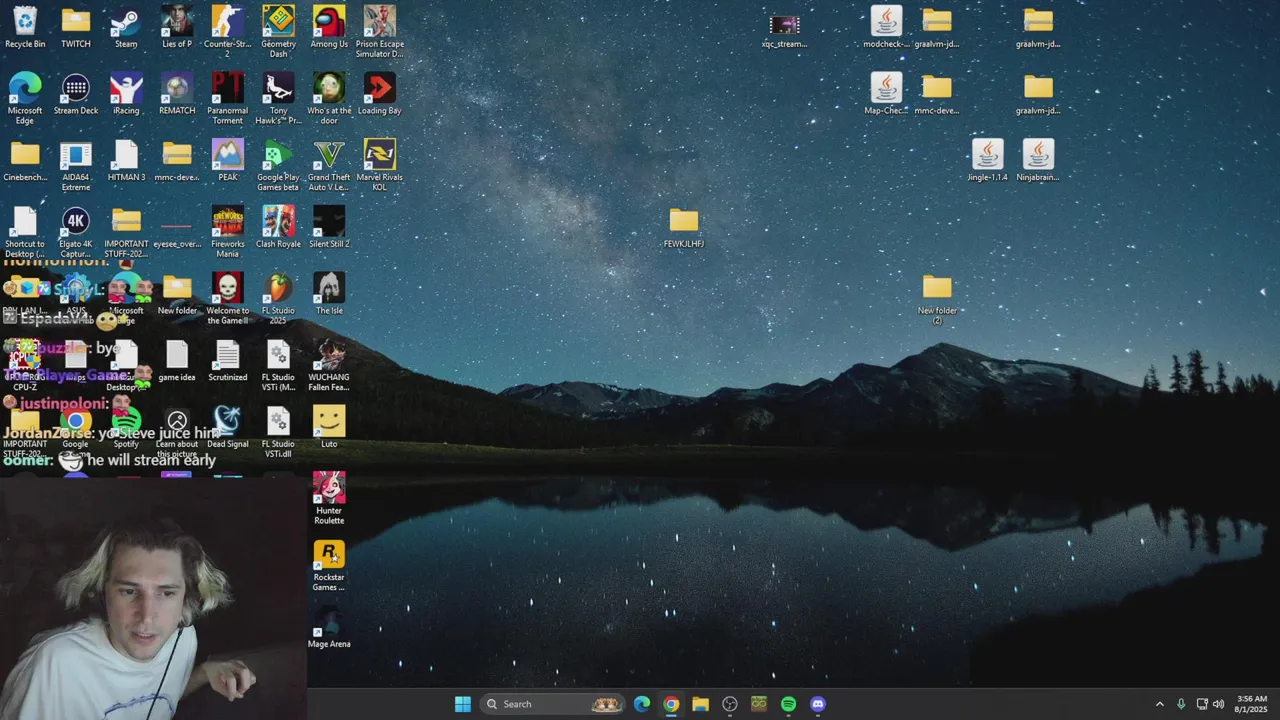Image resolution: width=1280 pixels, height=720 pixels.
Task: Open the Recycle Bin desktop icon
Action: 25,27
